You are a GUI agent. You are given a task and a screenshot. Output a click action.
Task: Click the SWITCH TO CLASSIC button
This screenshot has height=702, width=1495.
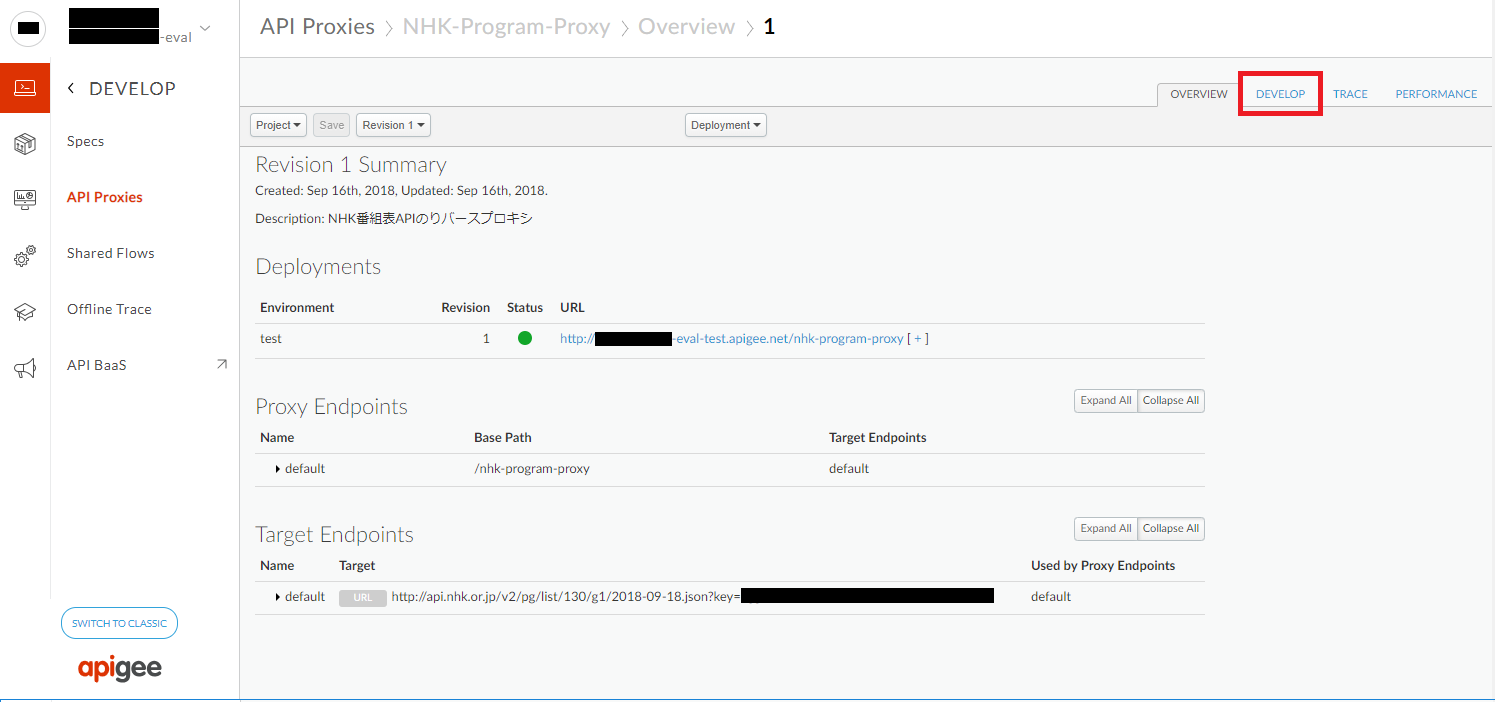(x=119, y=622)
